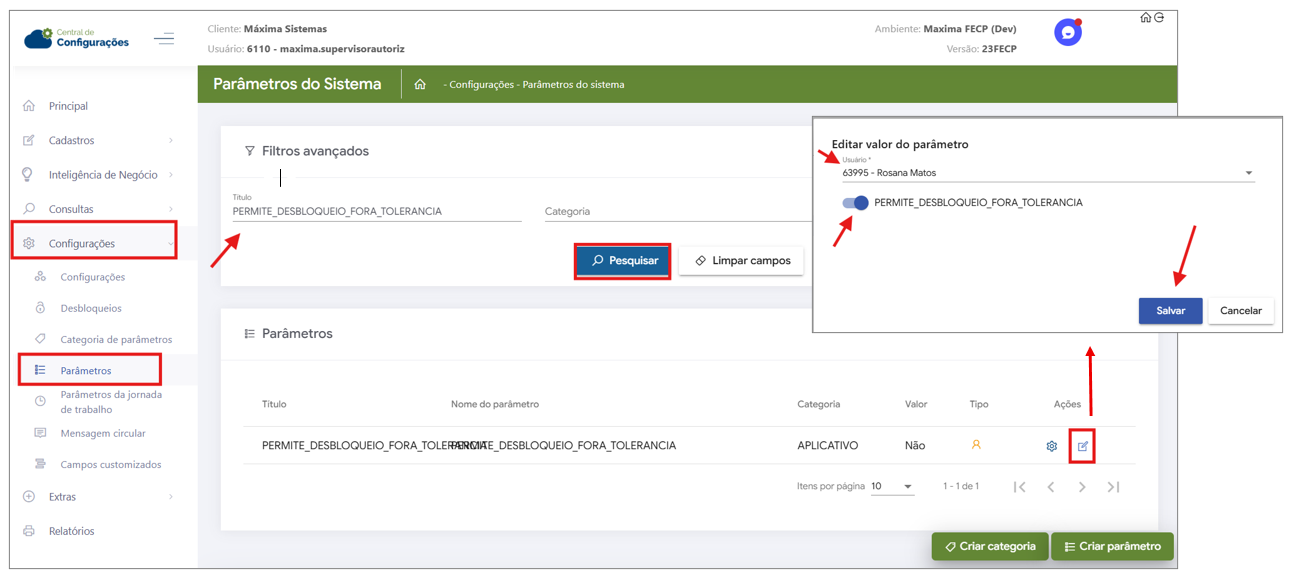The height and width of the screenshot is (587, 1290).
Task: Click the Nome do parâmetro column header
Action: [x=495, y=404]
